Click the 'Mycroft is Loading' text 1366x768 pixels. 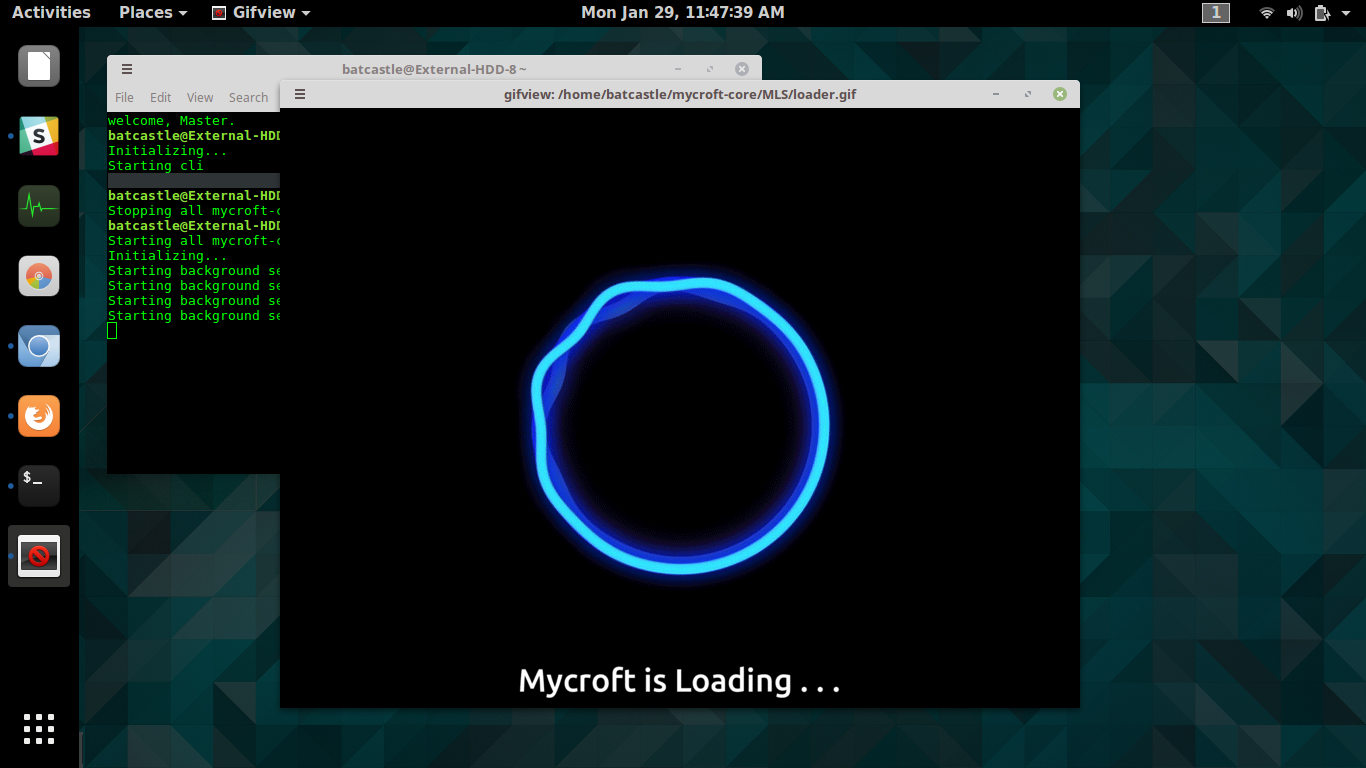click(x=679, y=681)
